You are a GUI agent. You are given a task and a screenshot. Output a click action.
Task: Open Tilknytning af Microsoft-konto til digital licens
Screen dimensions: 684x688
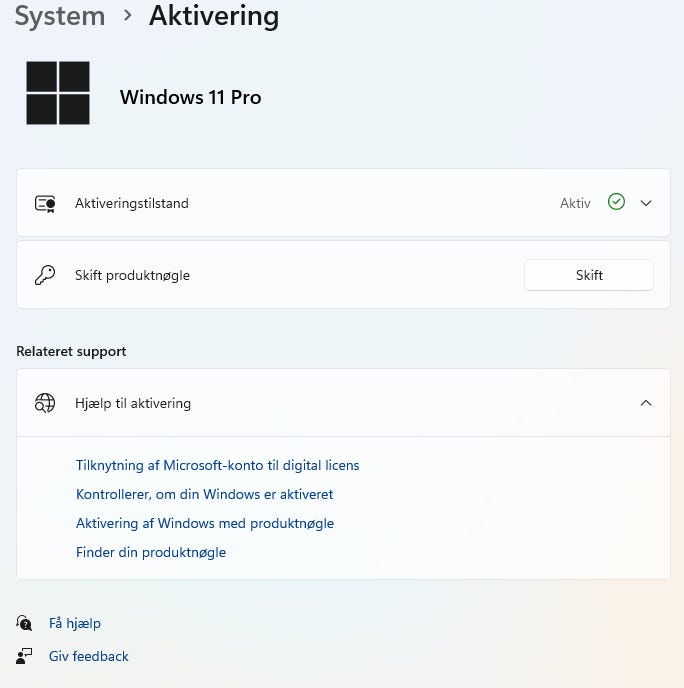217,465
